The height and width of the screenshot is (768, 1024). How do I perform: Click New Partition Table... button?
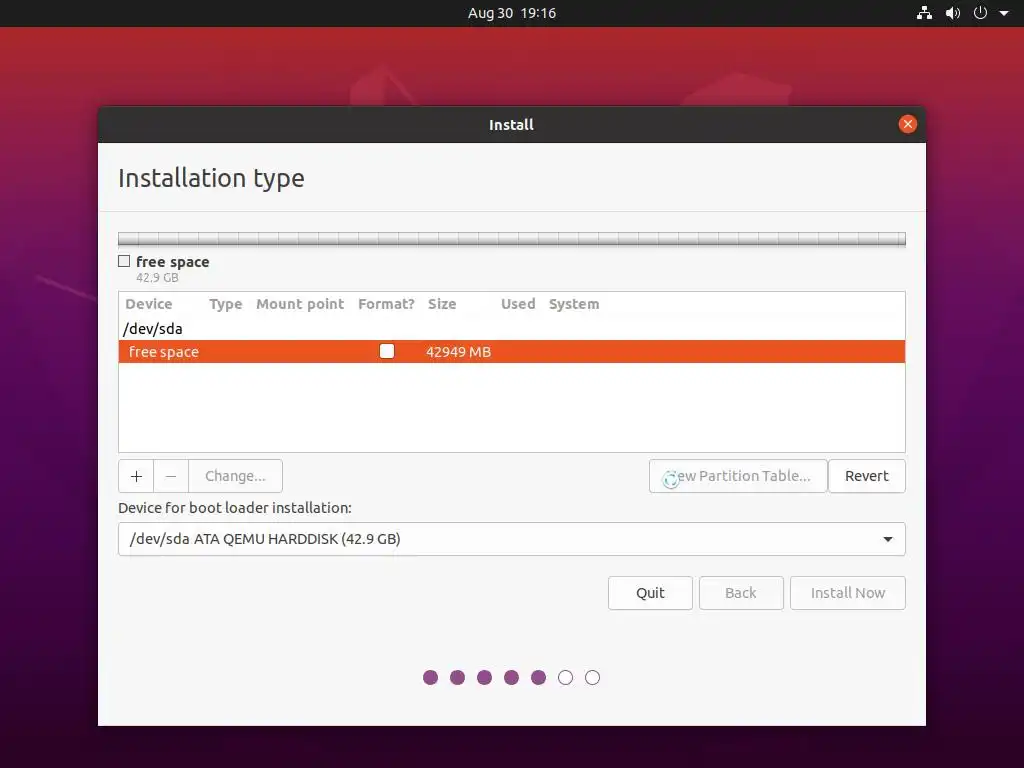(x=738, y=476)
